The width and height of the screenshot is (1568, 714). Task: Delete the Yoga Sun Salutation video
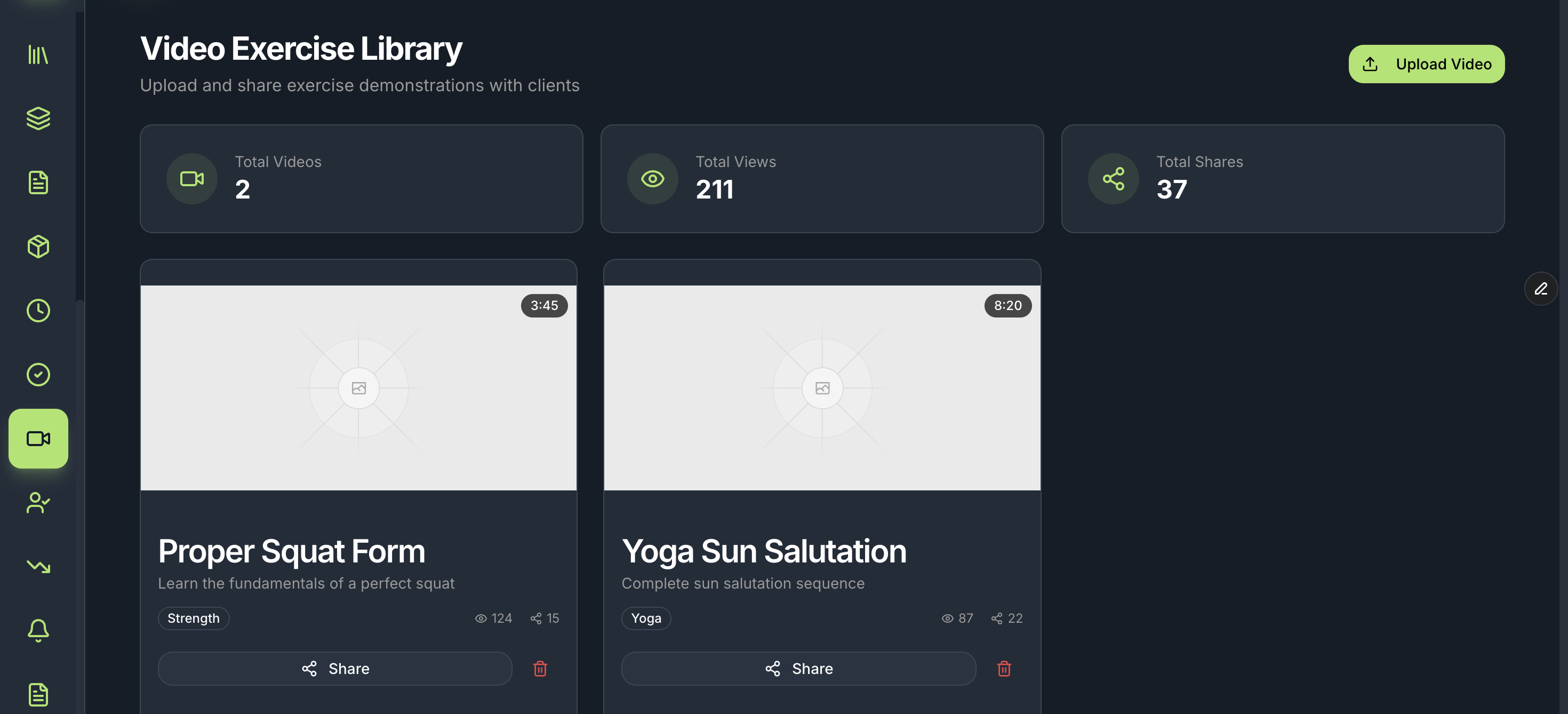click(x=1004, y=669)
